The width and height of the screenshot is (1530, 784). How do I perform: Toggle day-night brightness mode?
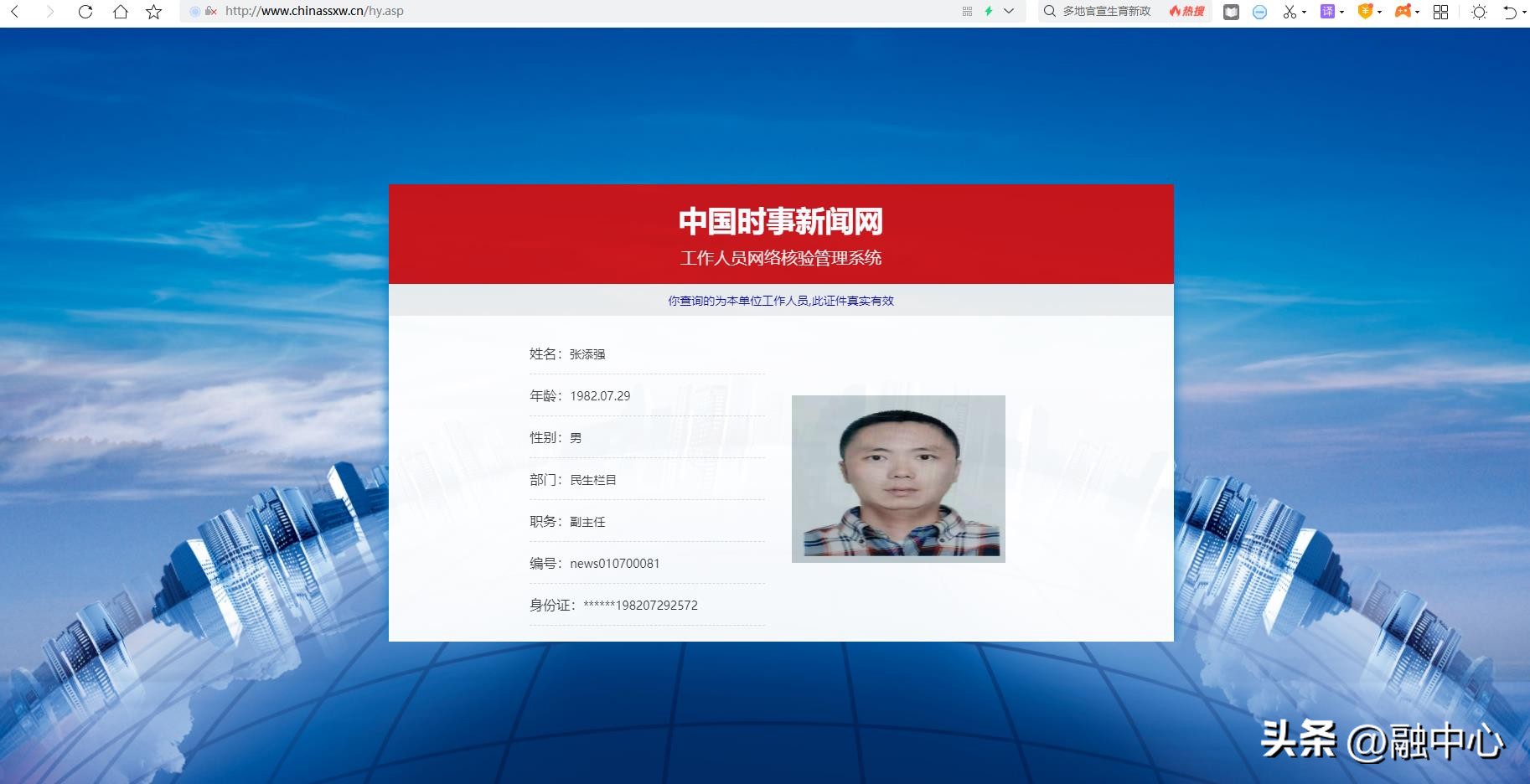[x=1479, y=12]
